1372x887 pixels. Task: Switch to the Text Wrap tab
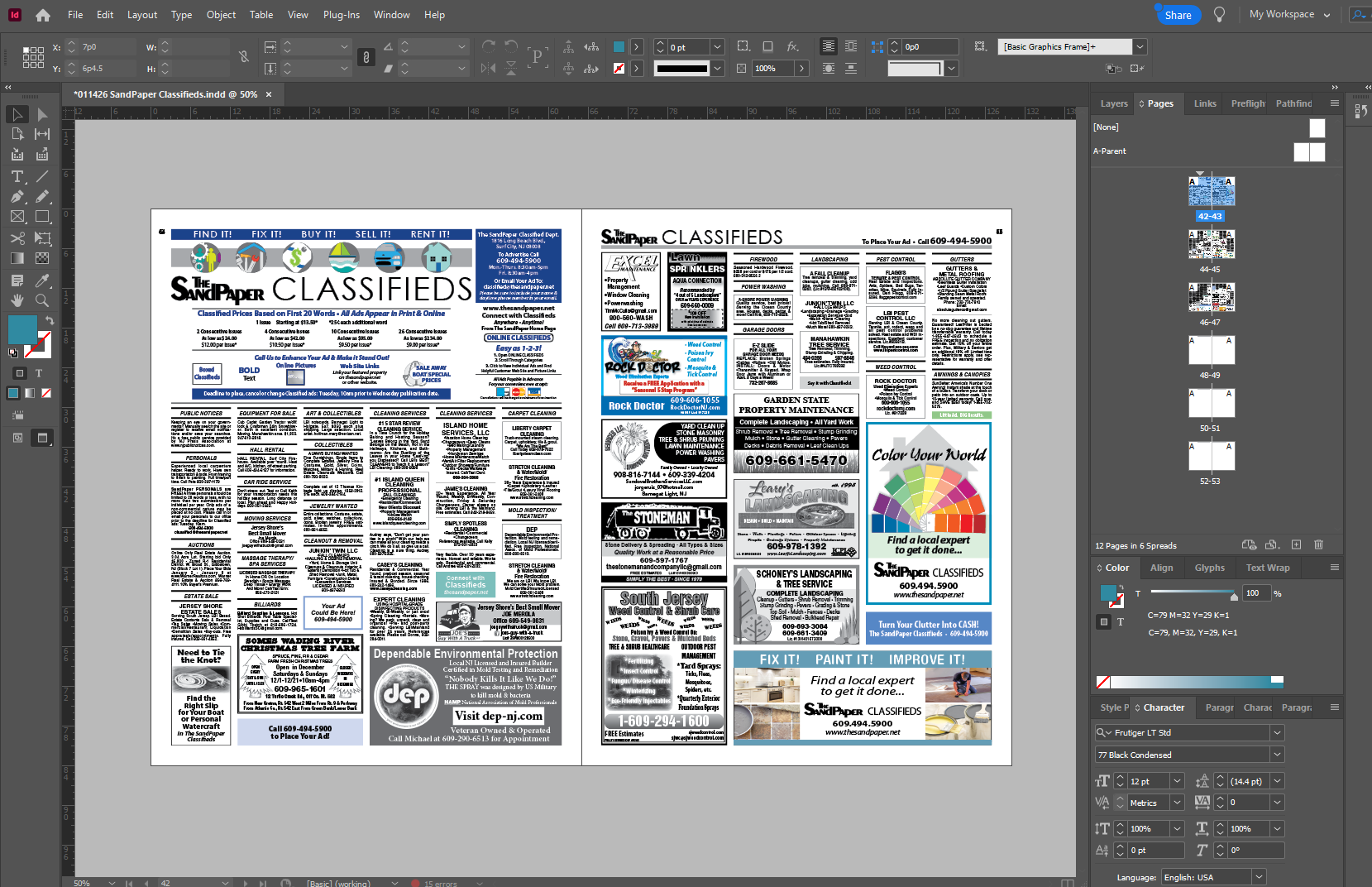pyautogui.click(x=1268, y=568)
